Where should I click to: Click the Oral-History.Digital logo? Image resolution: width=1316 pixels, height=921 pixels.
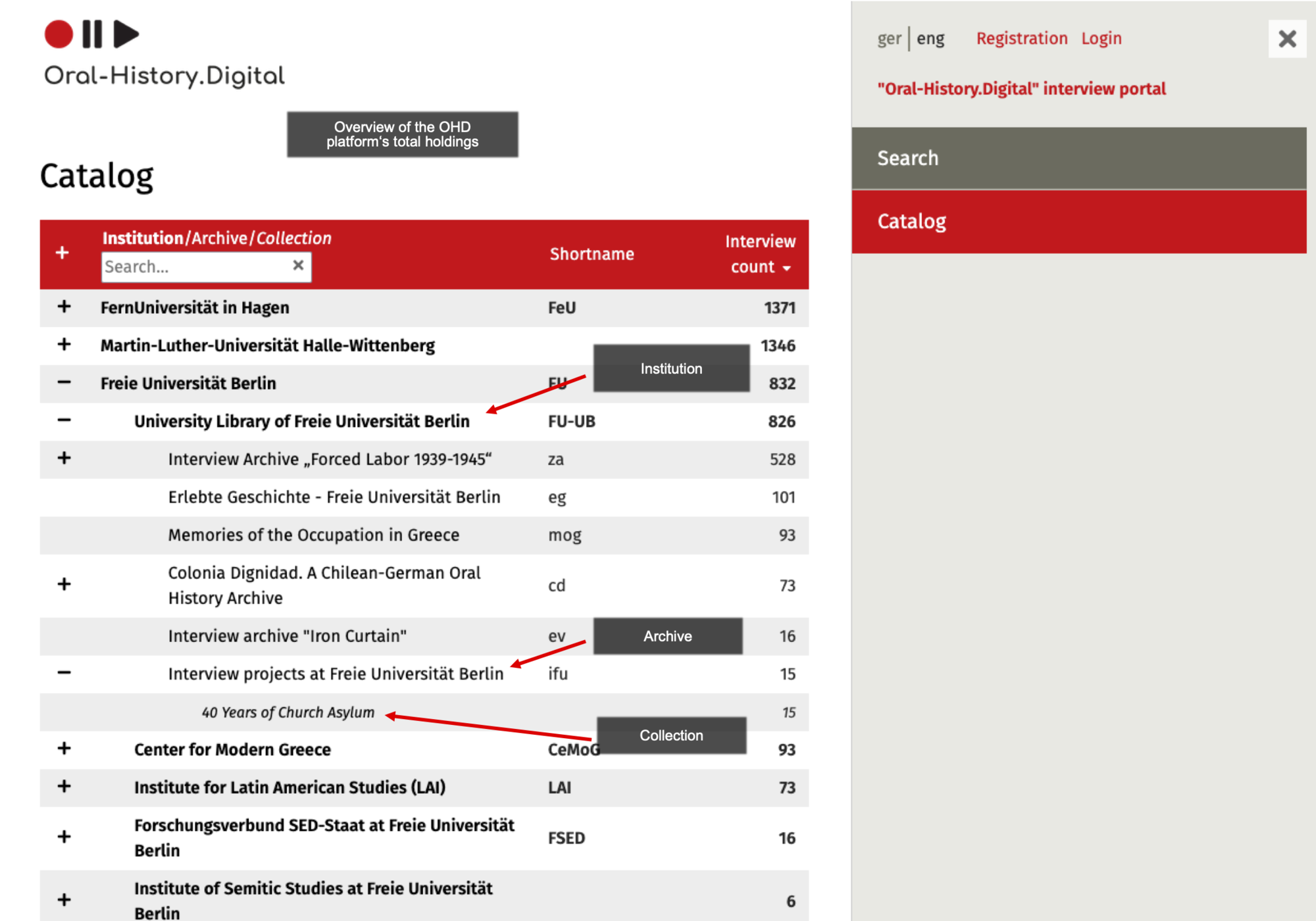point(164,54)
